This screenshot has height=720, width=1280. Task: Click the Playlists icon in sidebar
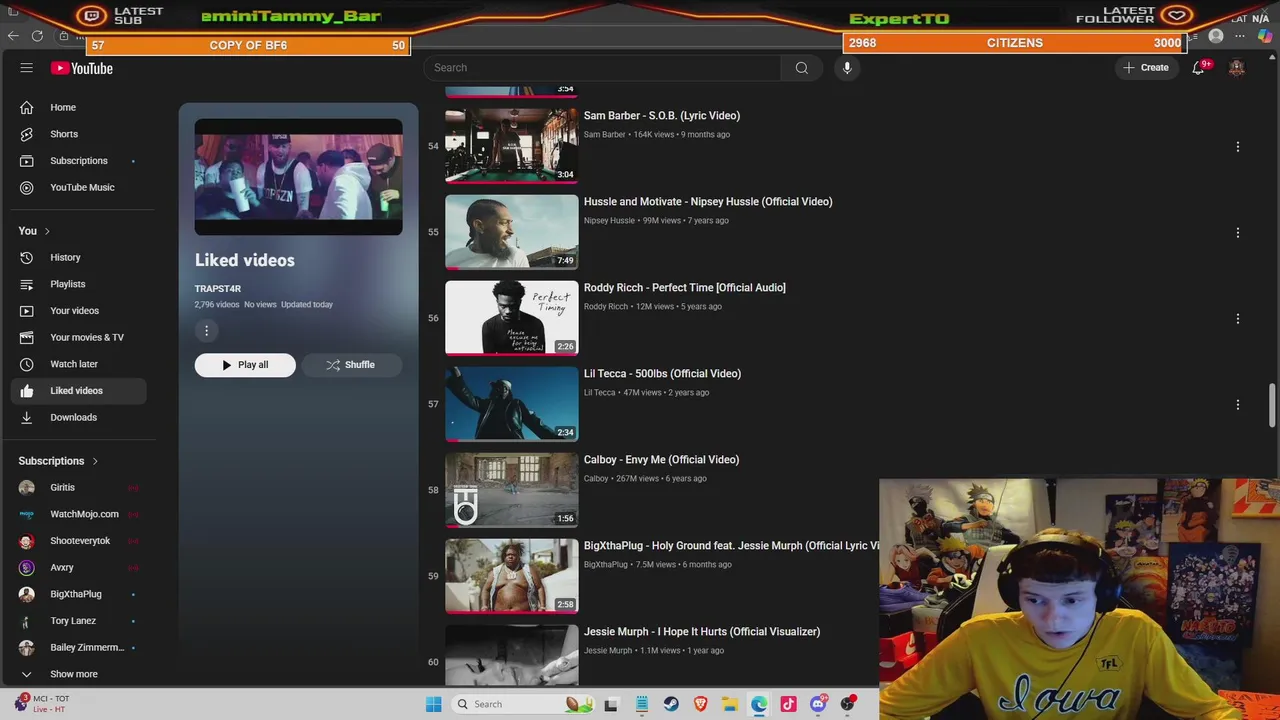(x=27, y=284)
